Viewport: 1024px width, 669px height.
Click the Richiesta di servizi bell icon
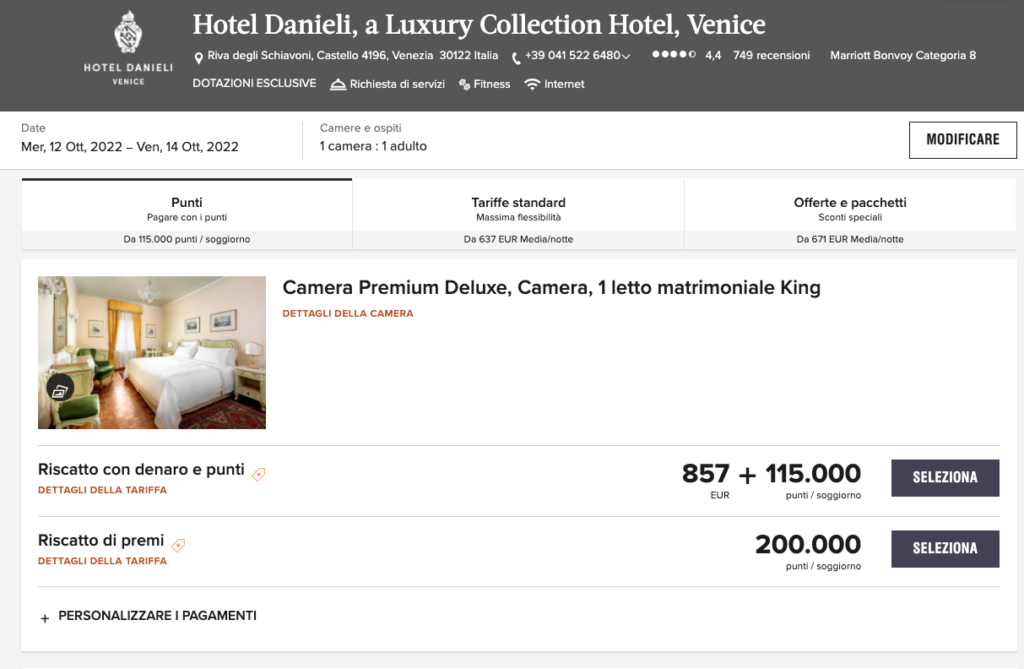click(x=338, y=84)
